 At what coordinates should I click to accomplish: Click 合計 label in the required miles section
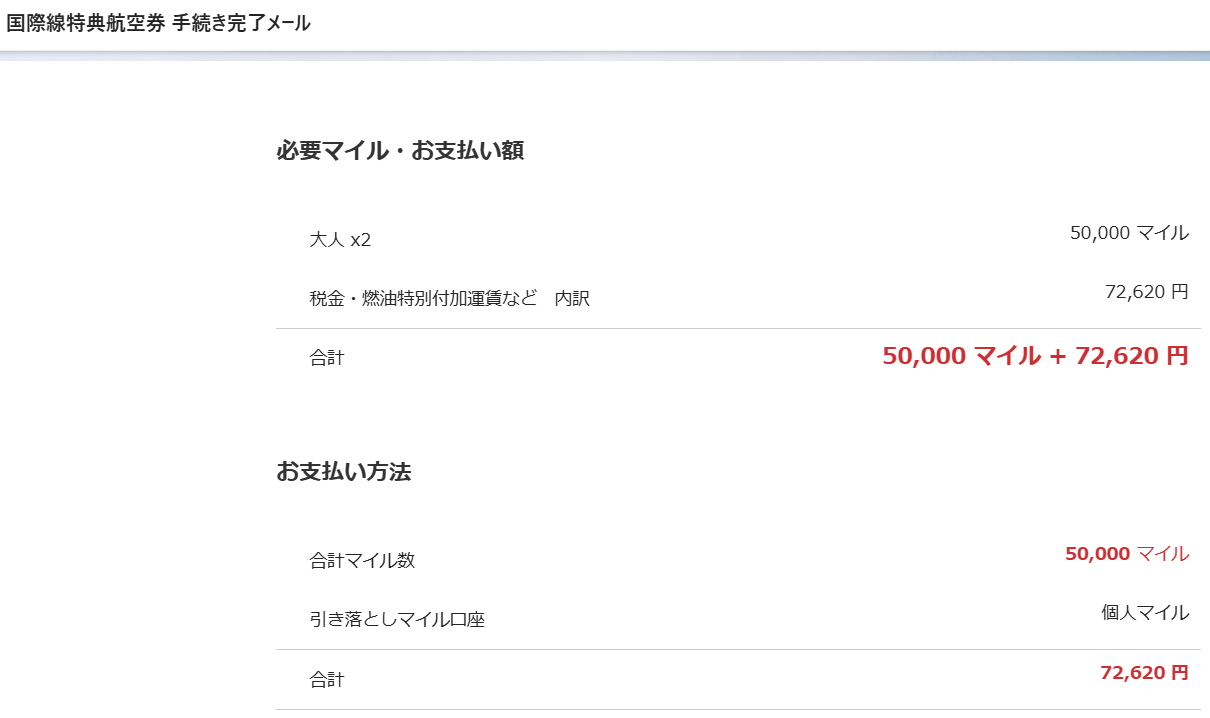327,358
